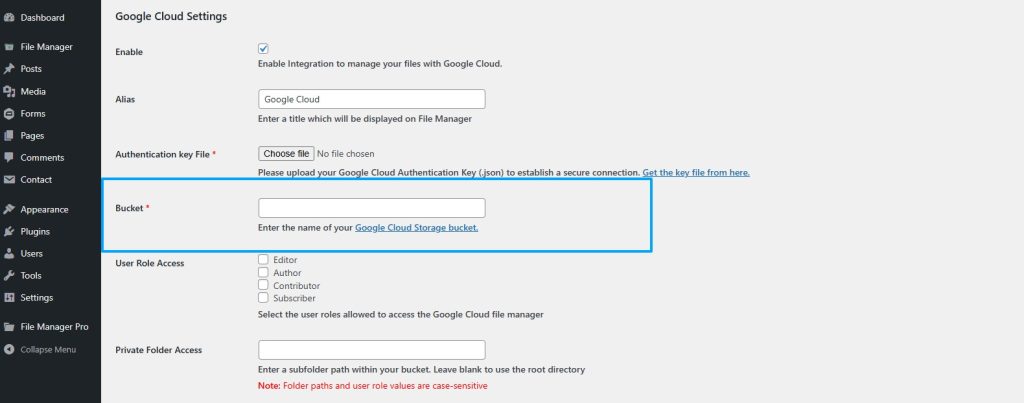Click the Authentication key File label
Image resolution: width=1024 pixels, height=403 pixels.
click(165, 155)
